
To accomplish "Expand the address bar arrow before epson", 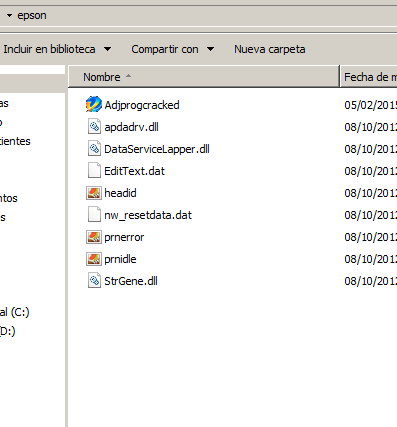I will pos(9,15).
